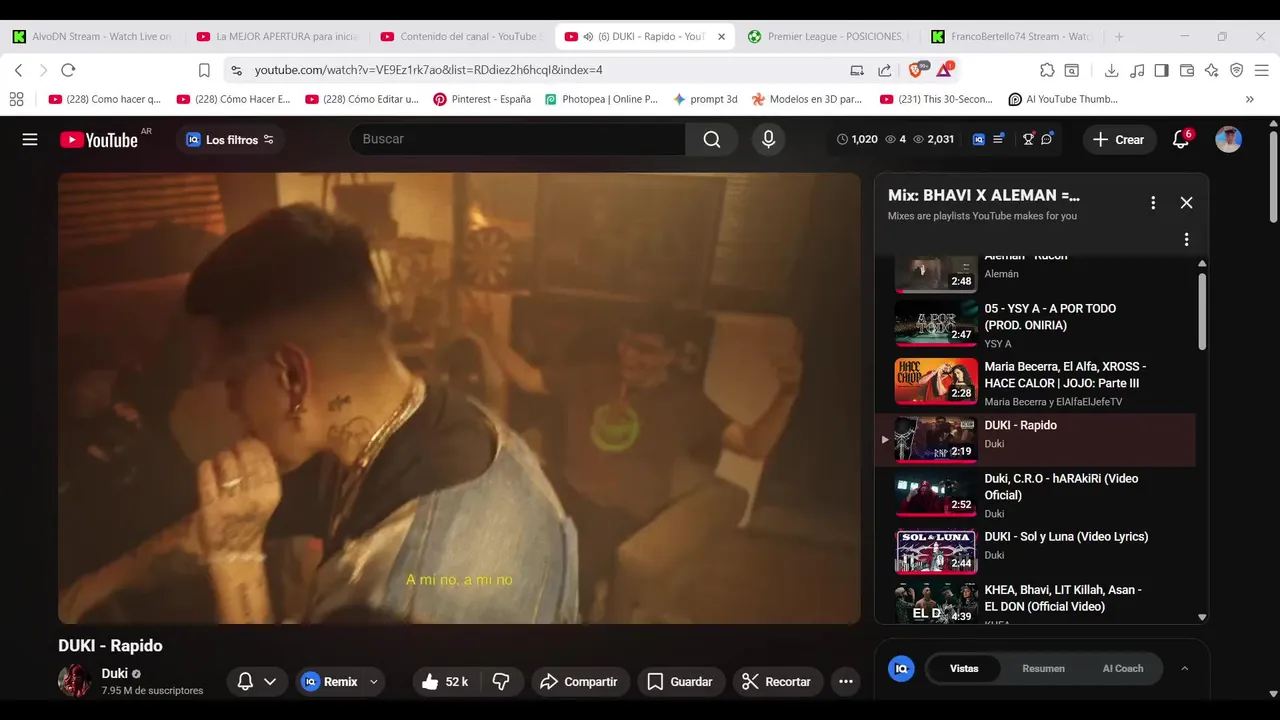Reload the current page
The image size is (1280, 720).
pos(68,70)
